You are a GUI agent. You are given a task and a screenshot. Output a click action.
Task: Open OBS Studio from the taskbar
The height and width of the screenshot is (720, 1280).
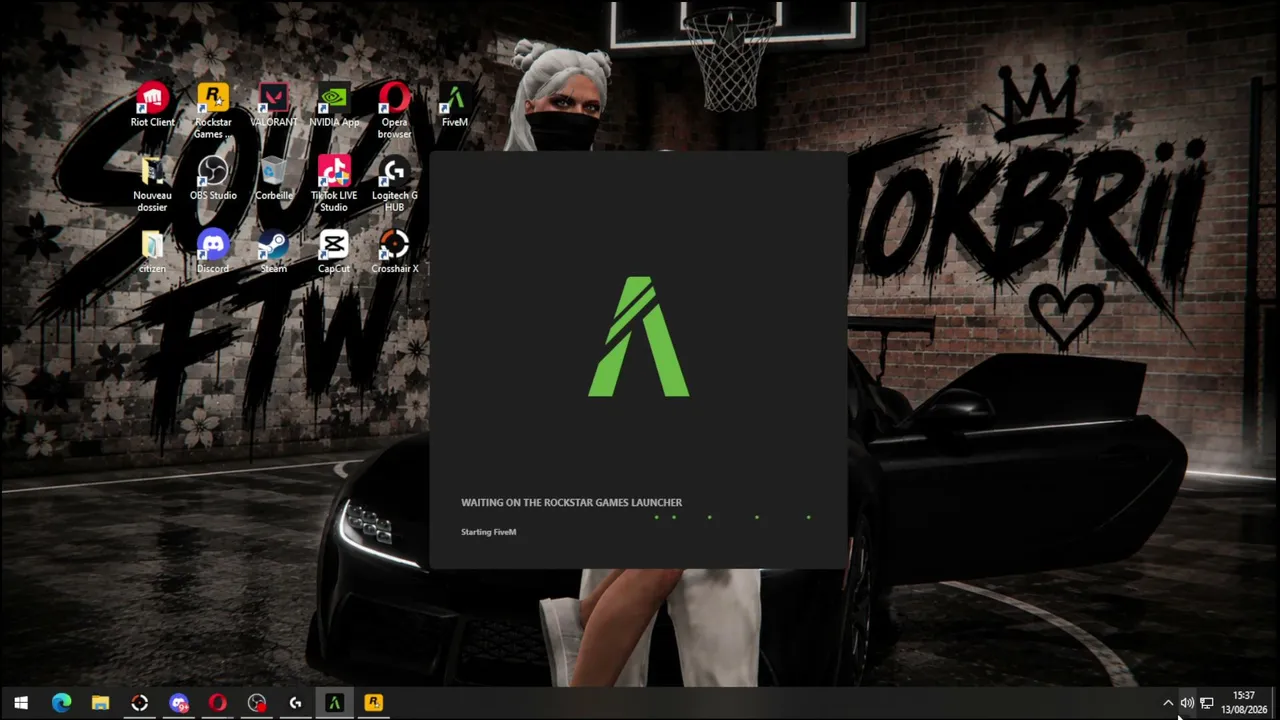pyautogui.click(x=256, y=703)
